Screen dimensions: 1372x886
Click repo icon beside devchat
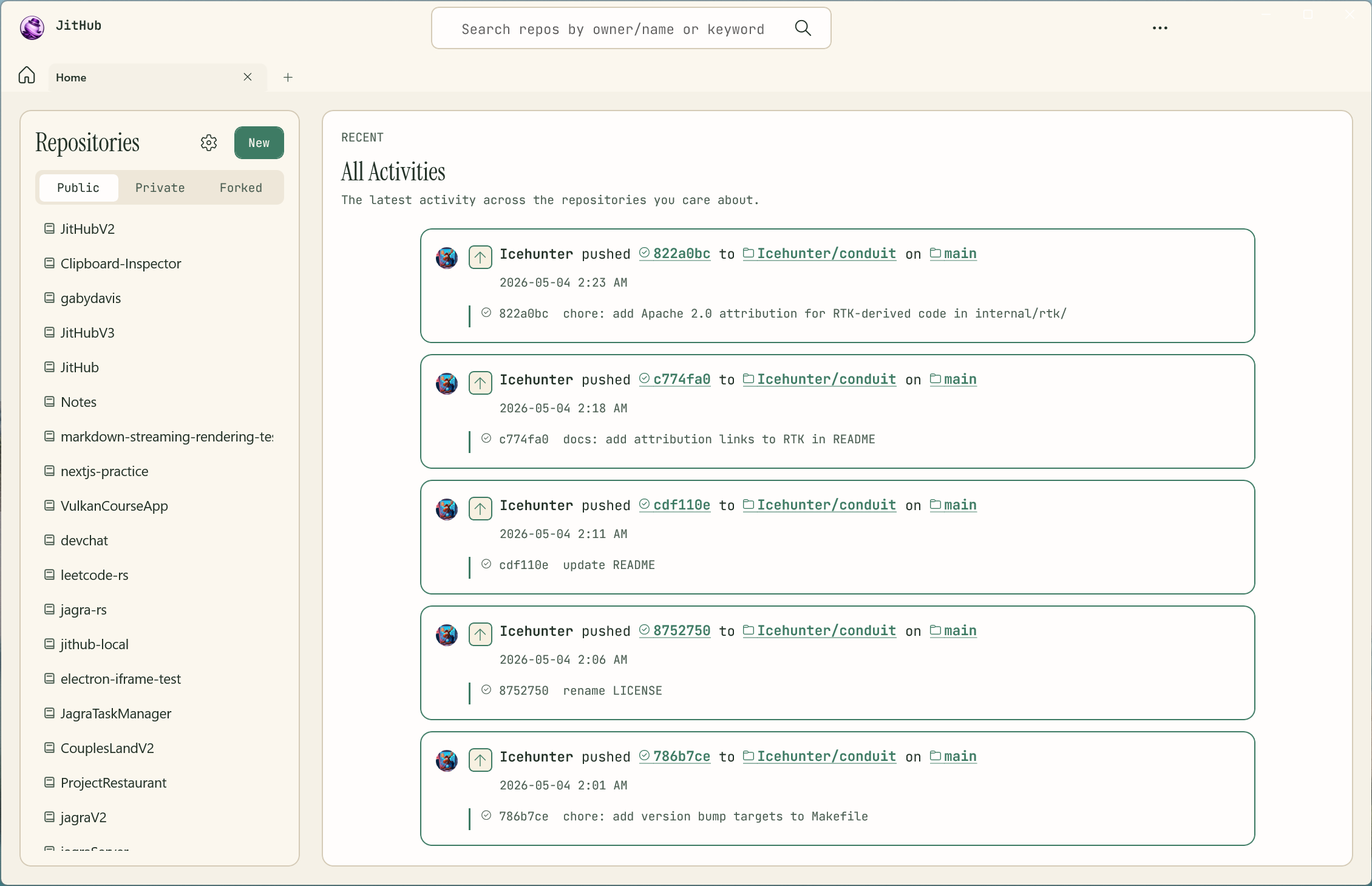click(49, 540)
